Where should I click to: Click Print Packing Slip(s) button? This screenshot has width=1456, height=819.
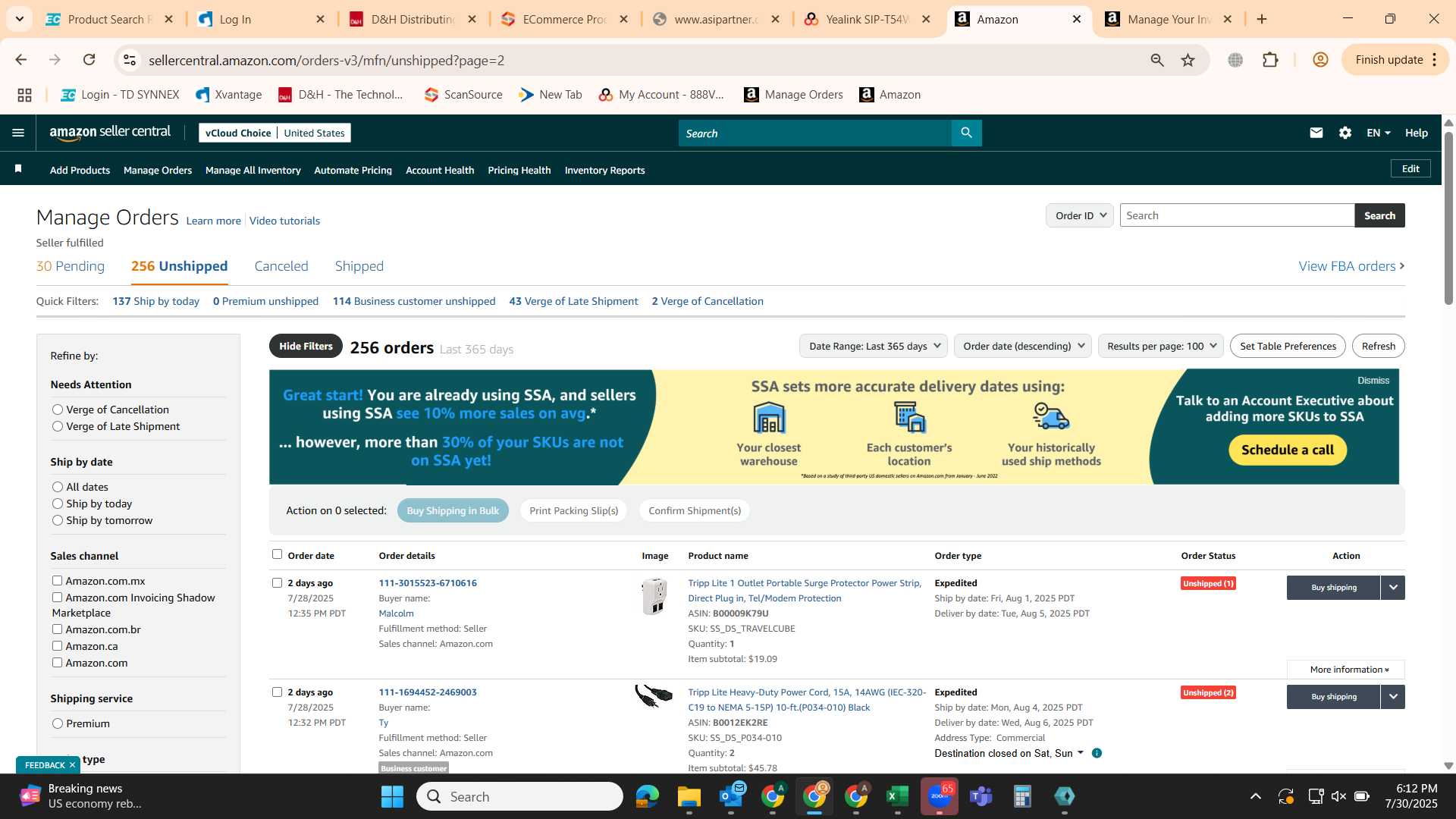point(574,510)
